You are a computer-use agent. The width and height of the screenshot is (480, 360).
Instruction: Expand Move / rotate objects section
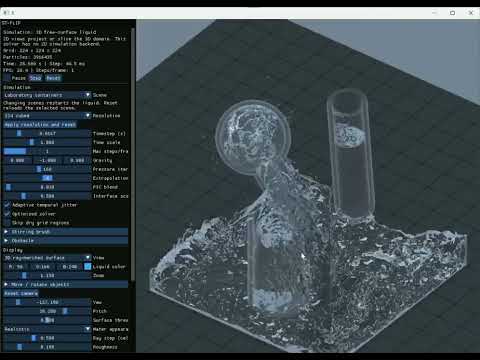(x=66, y=284)
